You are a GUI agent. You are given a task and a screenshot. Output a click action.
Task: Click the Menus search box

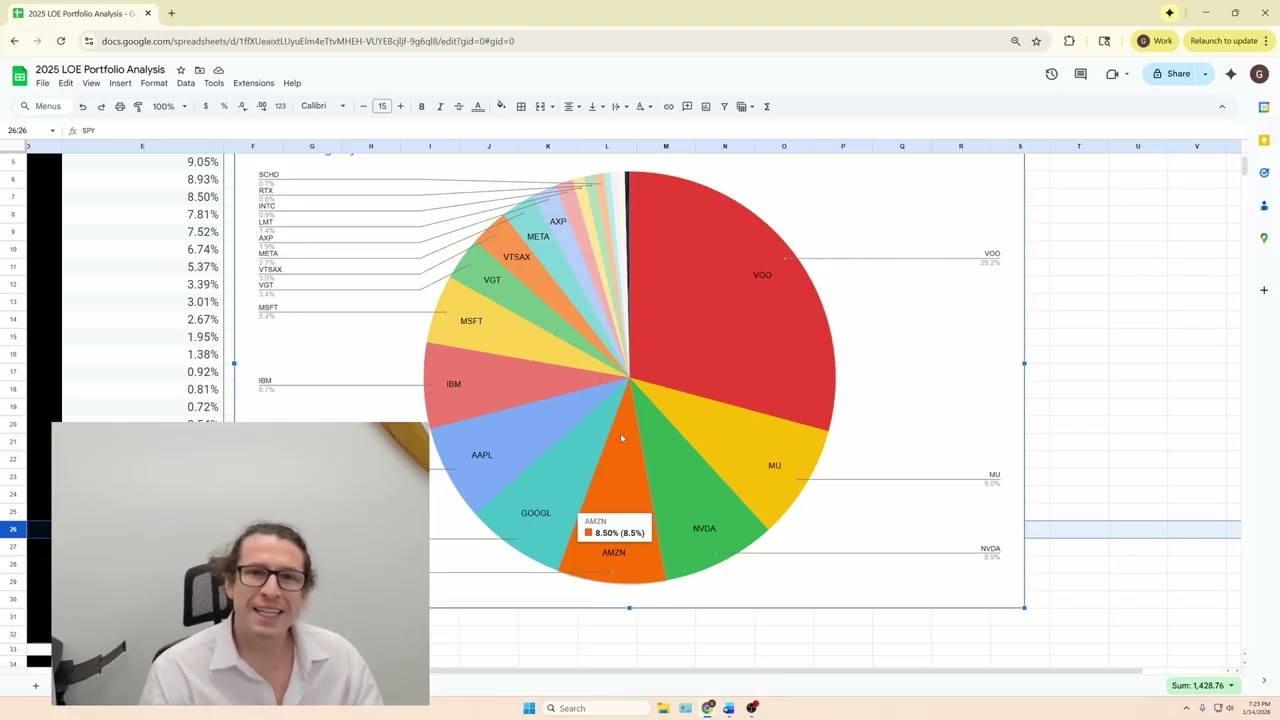(x=41, y=106)
